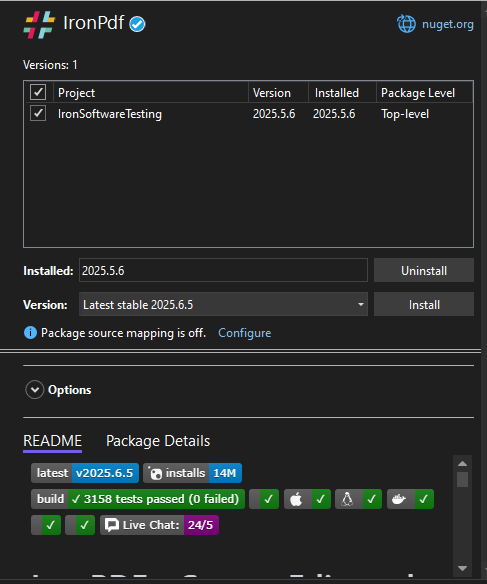Image resolution: width=487 pixels, height=584 pixels.
Task: Click the Installed version 2025.5.6 field
Action: click(223, 270)
